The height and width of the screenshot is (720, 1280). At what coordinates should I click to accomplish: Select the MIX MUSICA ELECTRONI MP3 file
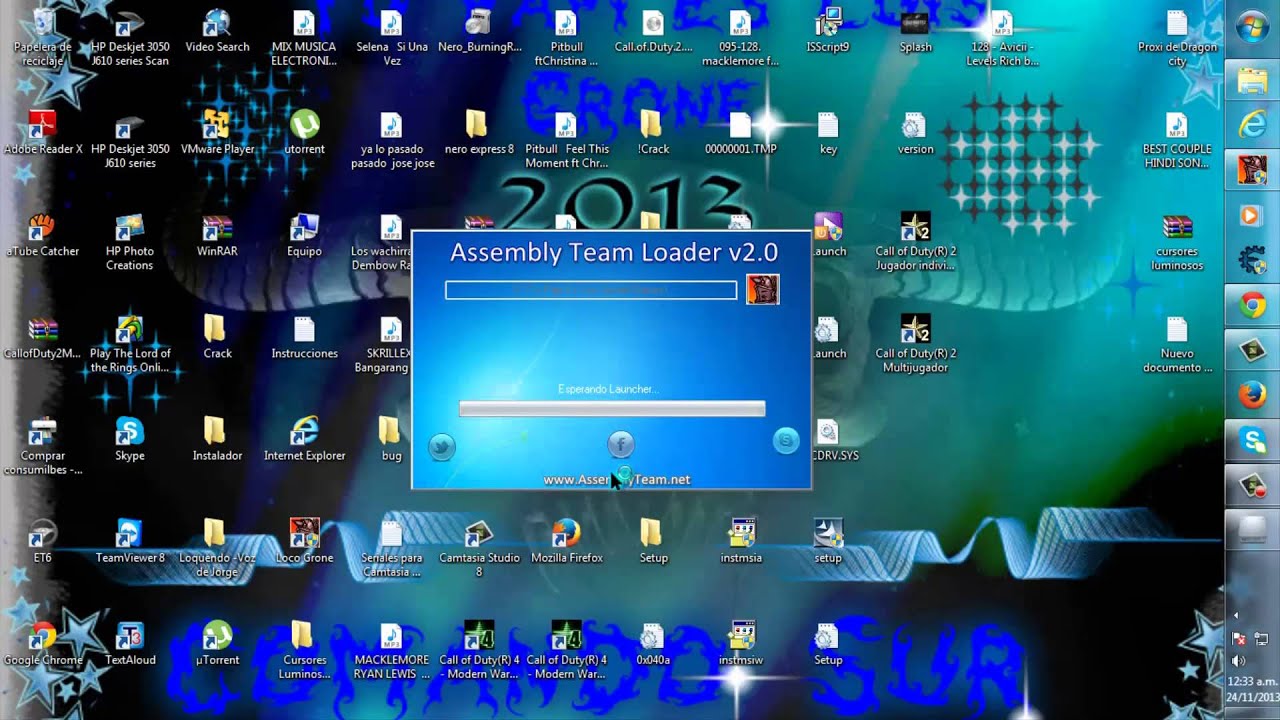pos(304,39)
